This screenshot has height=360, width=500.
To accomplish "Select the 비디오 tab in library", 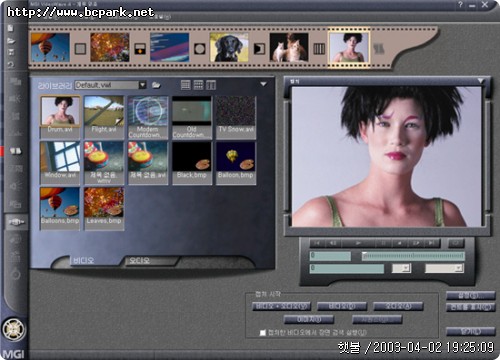I will [x=83, y=260].
